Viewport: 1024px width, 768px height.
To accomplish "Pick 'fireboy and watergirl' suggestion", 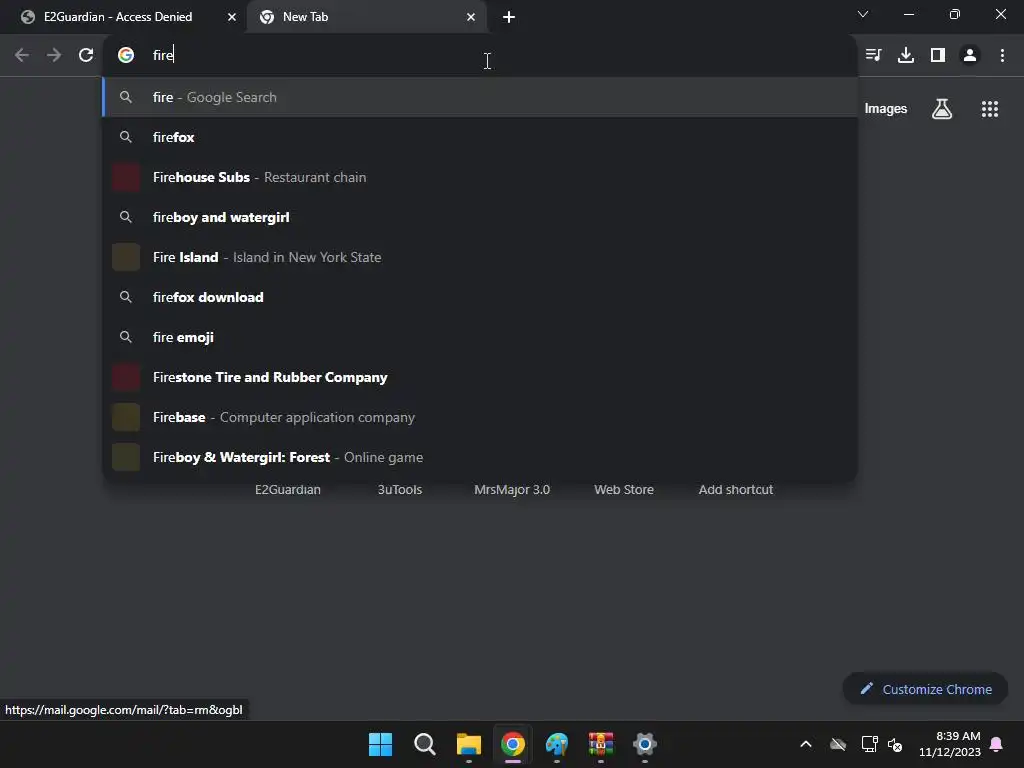I will tap(480, 217).
